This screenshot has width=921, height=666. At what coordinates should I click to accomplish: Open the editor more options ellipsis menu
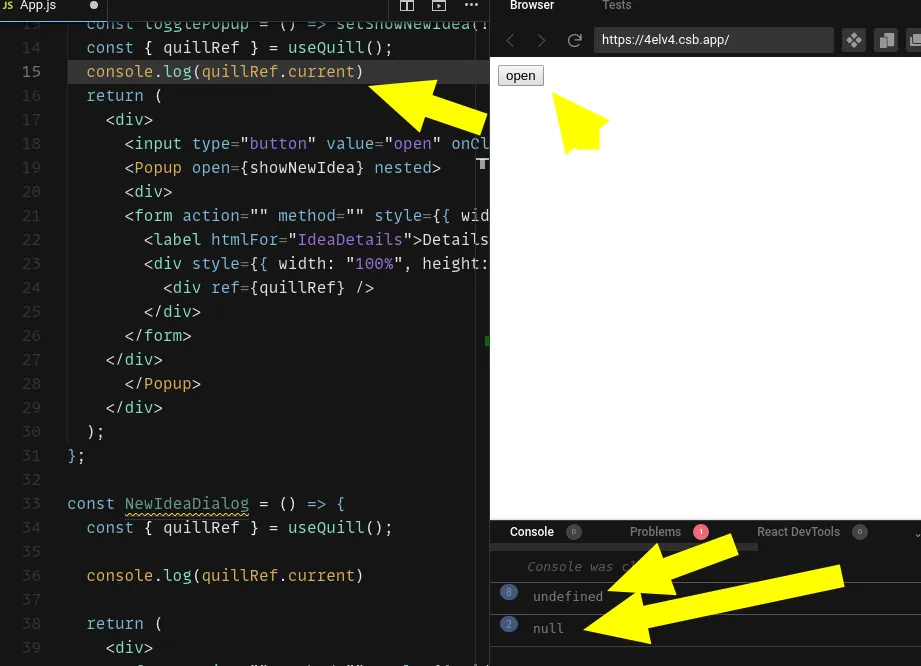point(471,5)
